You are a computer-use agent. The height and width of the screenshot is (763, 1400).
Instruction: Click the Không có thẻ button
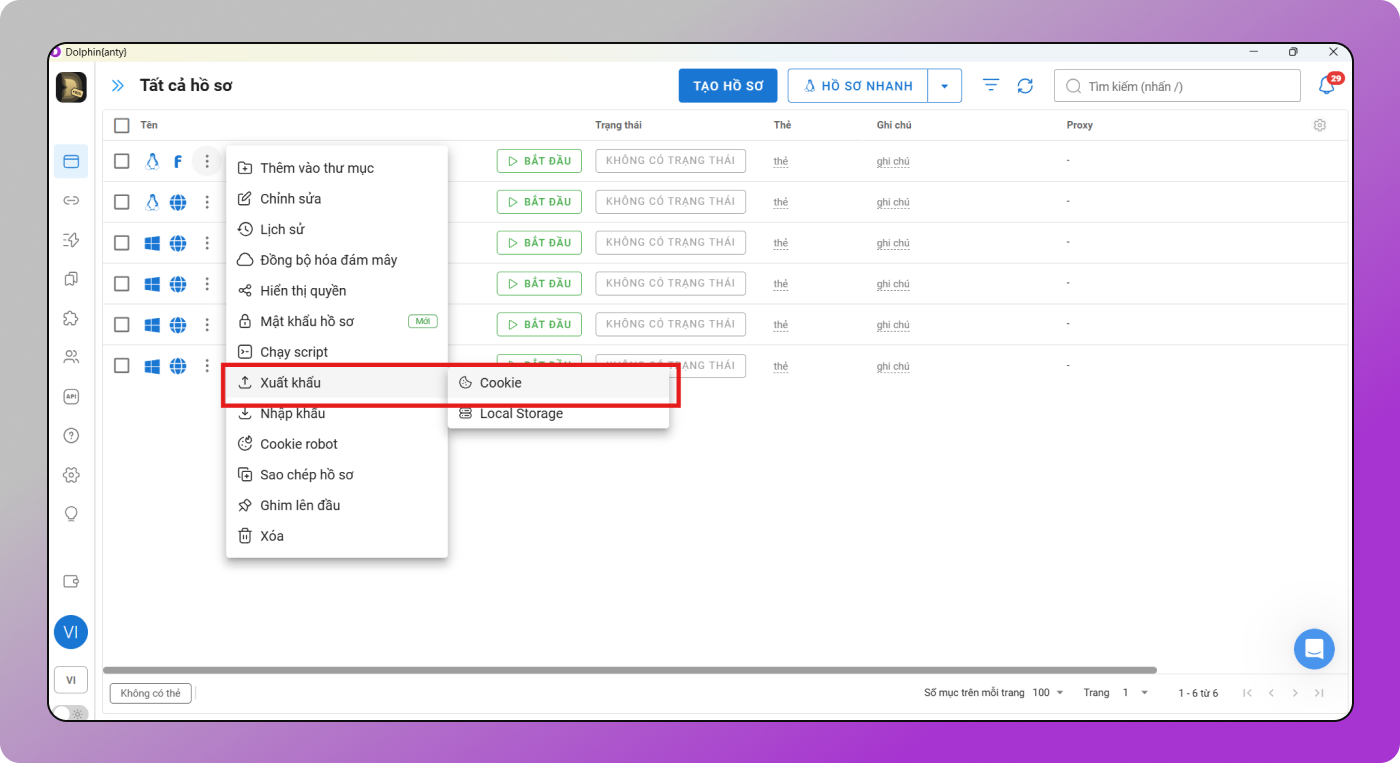(x=150, y=693)
